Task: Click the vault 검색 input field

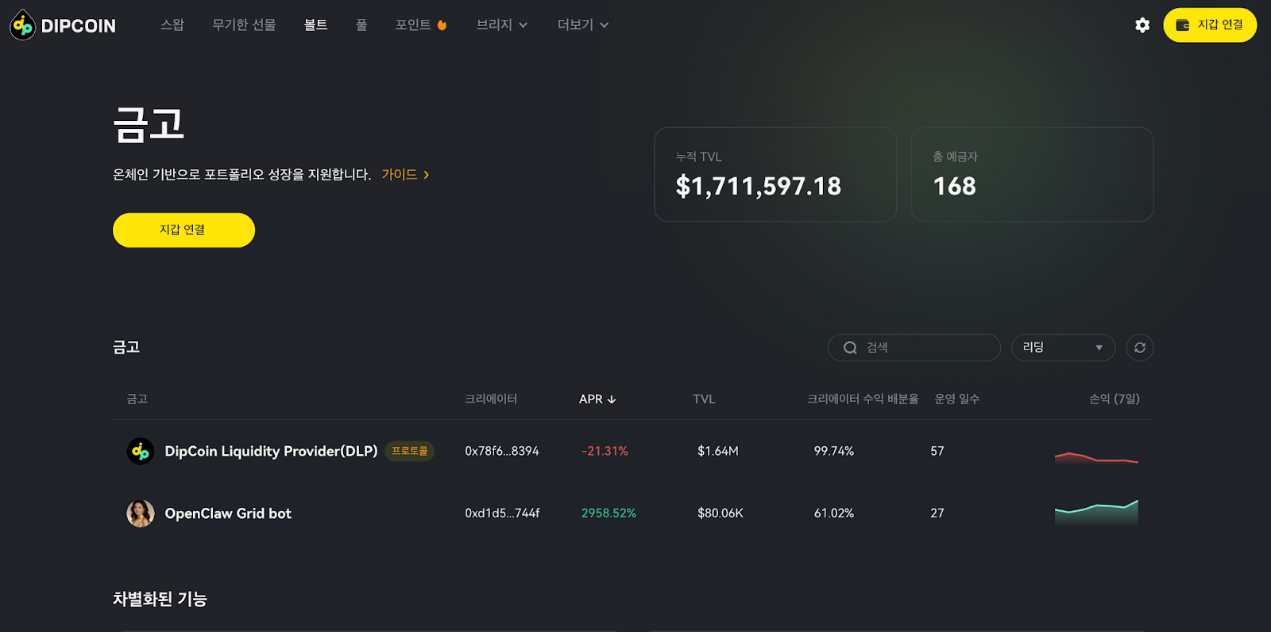Action: [925, 347]
